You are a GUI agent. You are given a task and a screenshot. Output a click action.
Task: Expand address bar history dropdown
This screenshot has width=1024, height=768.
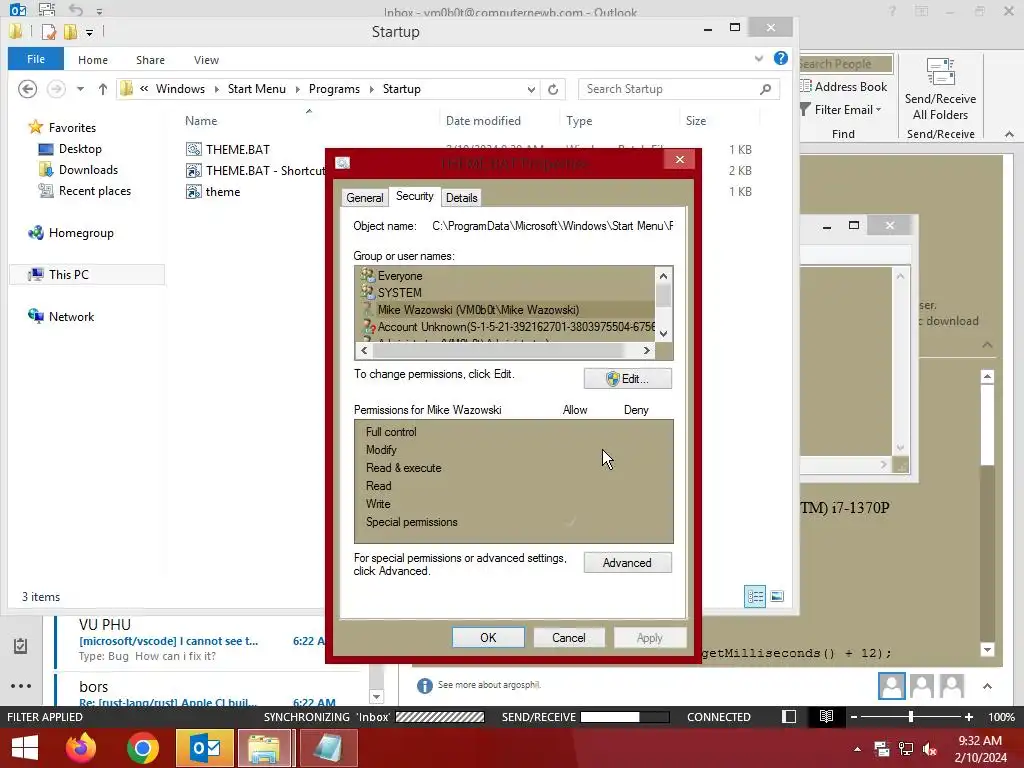[x=532, y=89]
